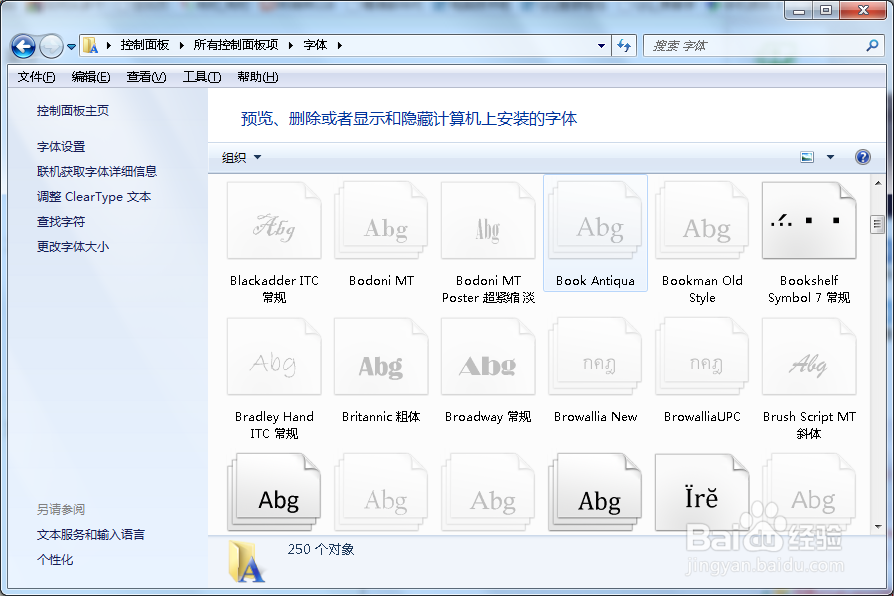Click the Fonts folder icon in details pane
The width and height of the screenshot is (894, 596).
click(246, 561)
